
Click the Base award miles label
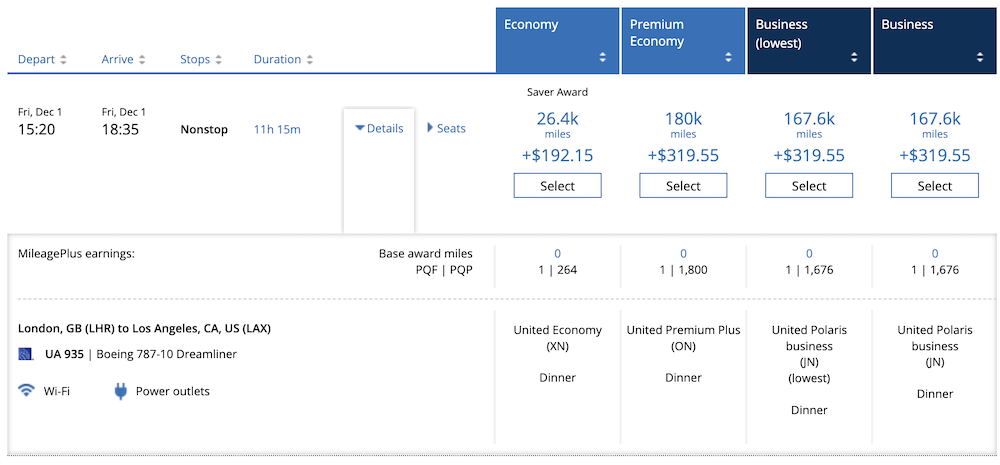pyautogui.click(x=426, y=253)
